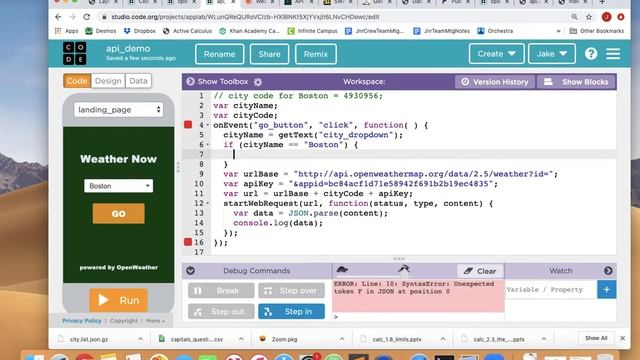Open the Create dropdown menu
640x360 pixels.
[x=496, y=53]
